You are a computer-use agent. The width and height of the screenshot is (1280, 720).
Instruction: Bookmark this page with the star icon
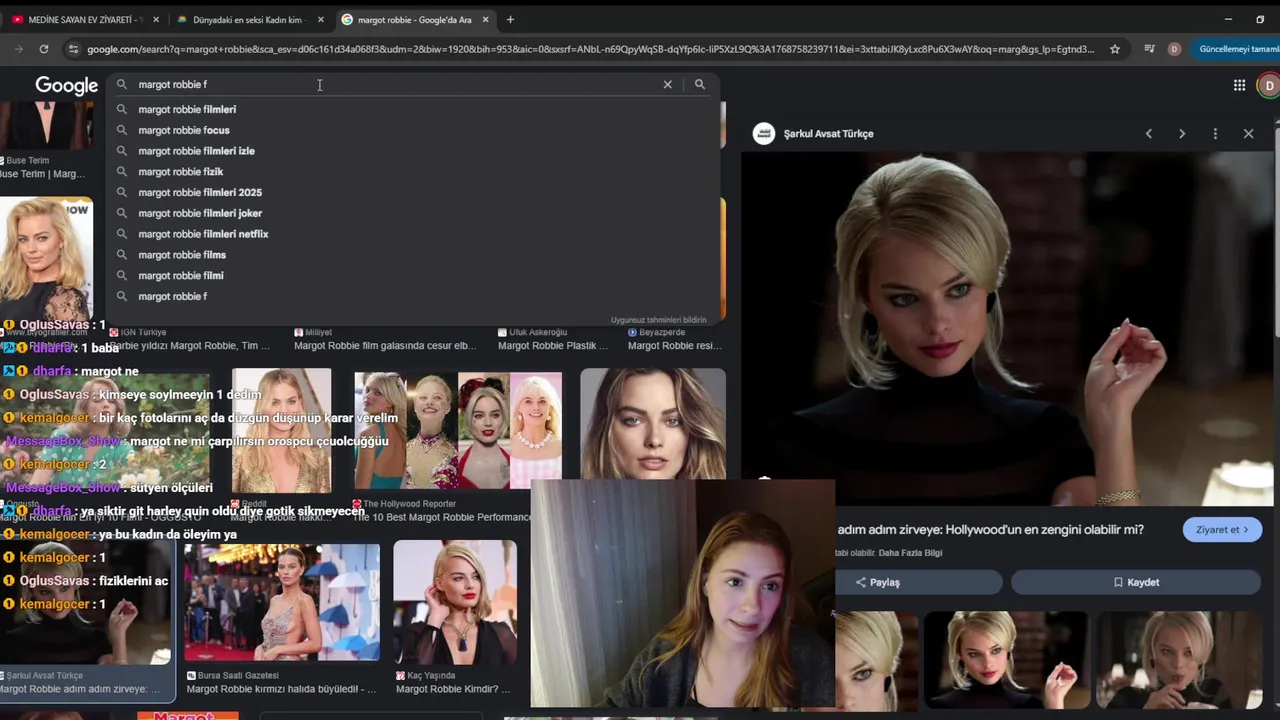click(x=1115, y=49)
